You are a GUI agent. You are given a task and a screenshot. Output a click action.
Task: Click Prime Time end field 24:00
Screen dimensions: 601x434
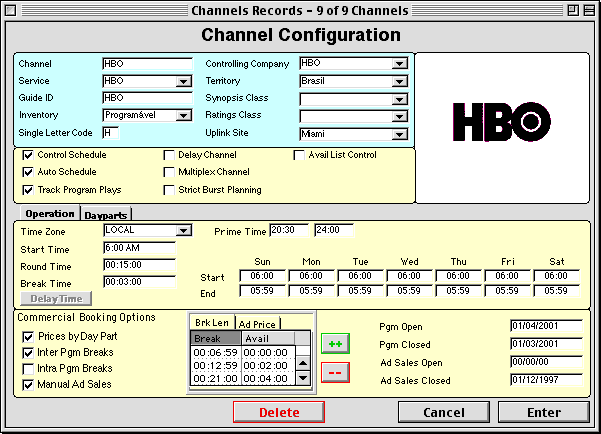pos(334,230)
